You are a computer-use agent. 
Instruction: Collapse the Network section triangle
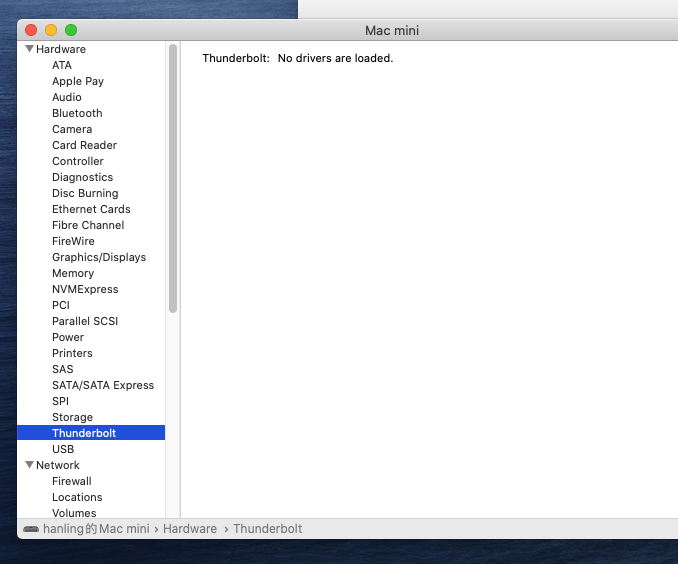click(29, 465)
